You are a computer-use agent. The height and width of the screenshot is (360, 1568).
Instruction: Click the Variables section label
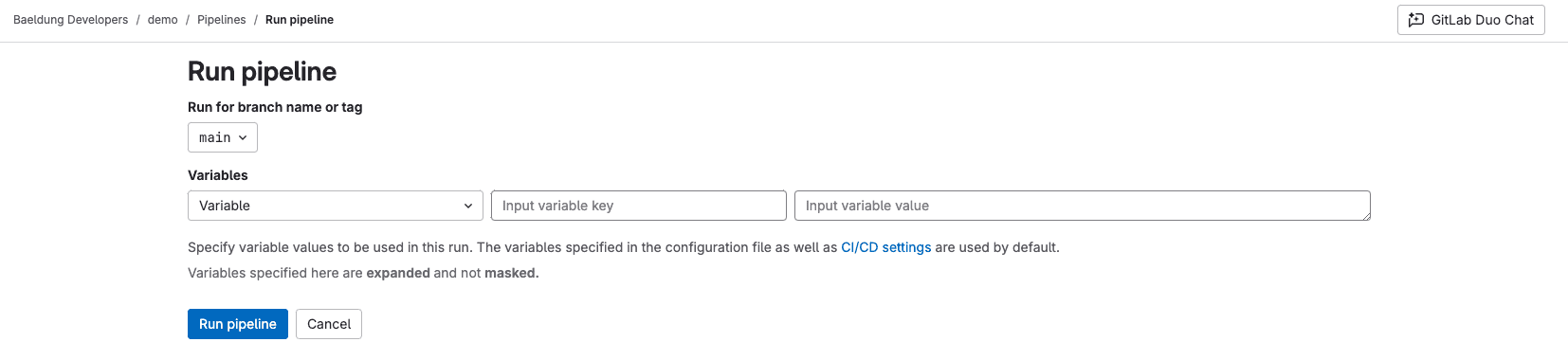tap(218, 175)
